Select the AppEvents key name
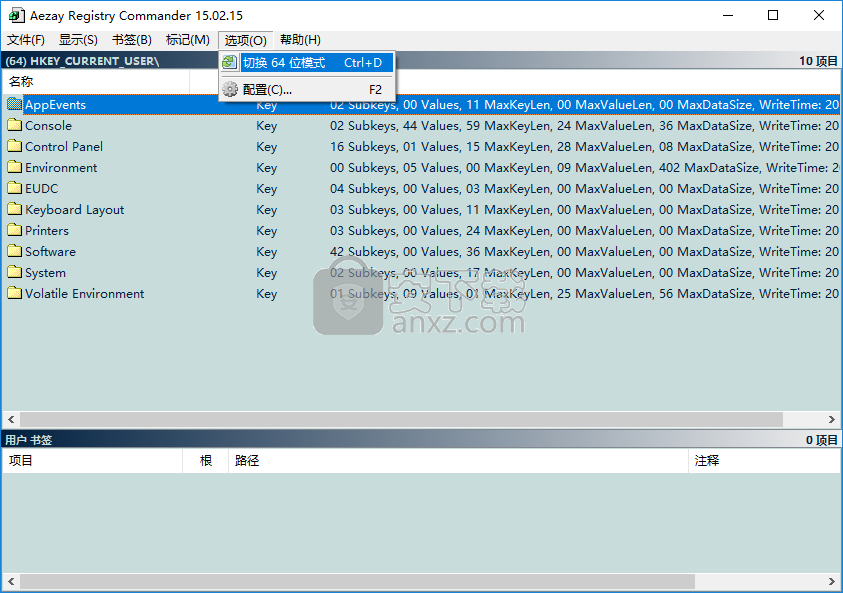The width and height of the screenshot is (843, 593). [x=55, y=104]
